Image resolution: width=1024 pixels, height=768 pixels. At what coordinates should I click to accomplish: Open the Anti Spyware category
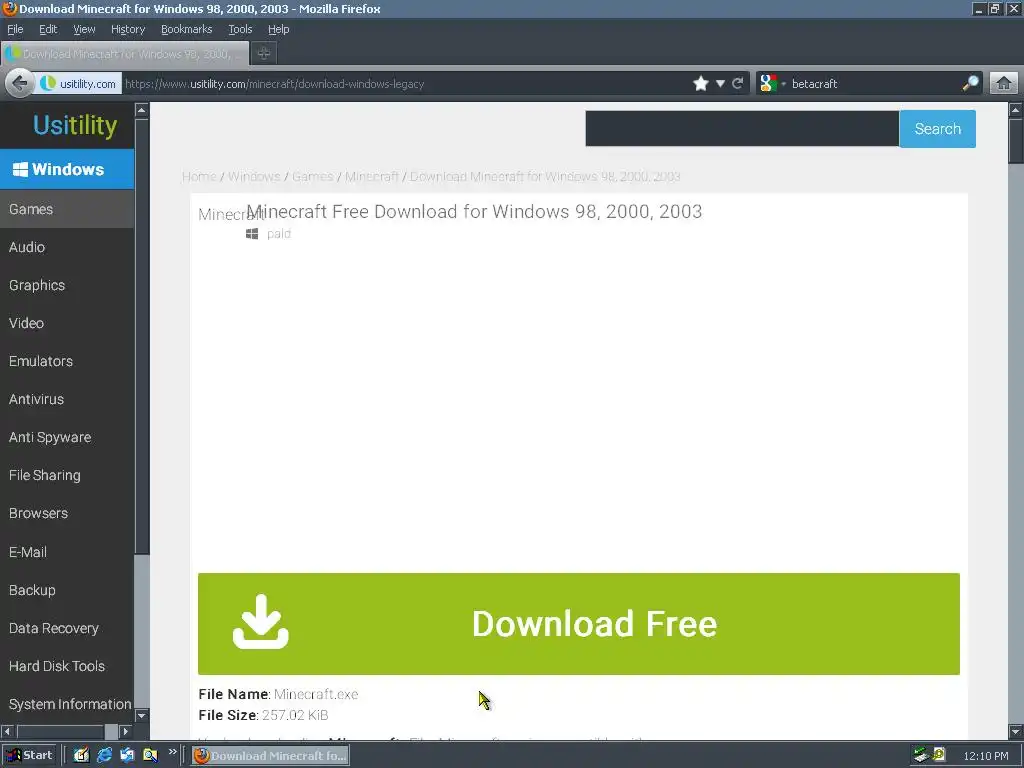pyautogui.click(x=67, y=438)
